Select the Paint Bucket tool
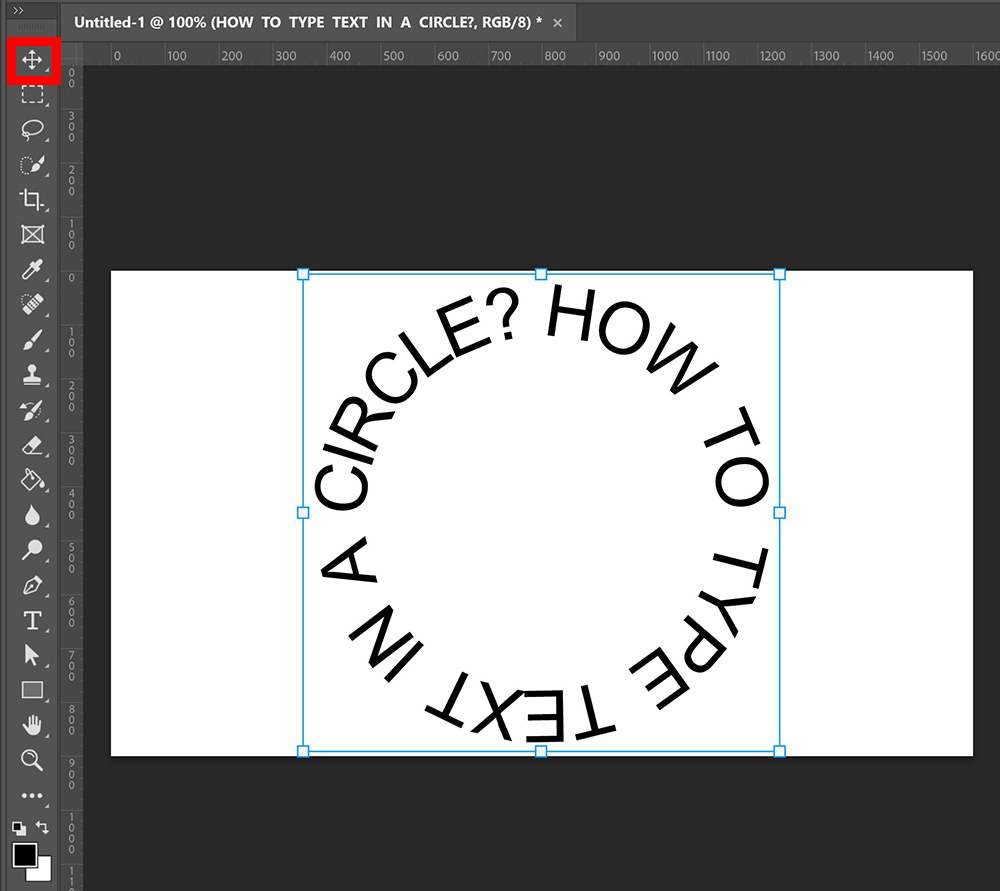 coord(32,480)
